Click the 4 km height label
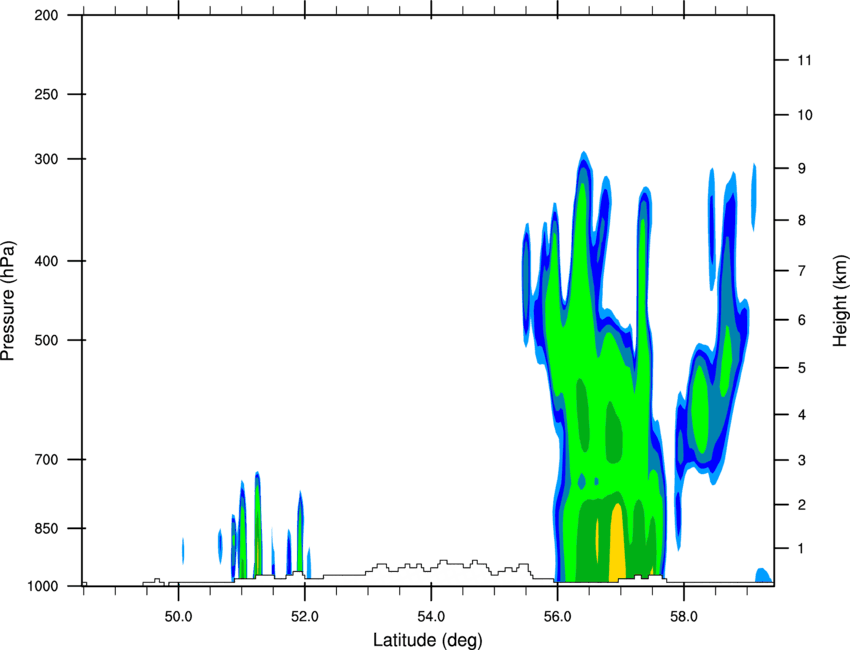The height and width of the screenshot is (650, 850). [802, 415]
